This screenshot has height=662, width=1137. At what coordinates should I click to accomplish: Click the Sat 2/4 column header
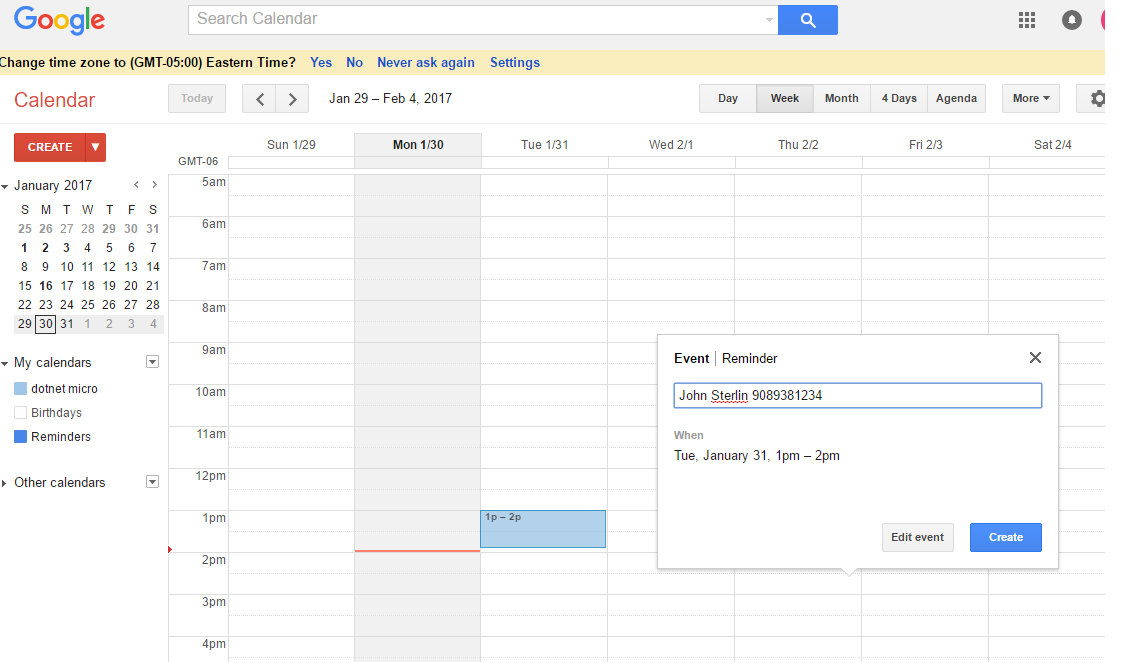coord(1052,144)
